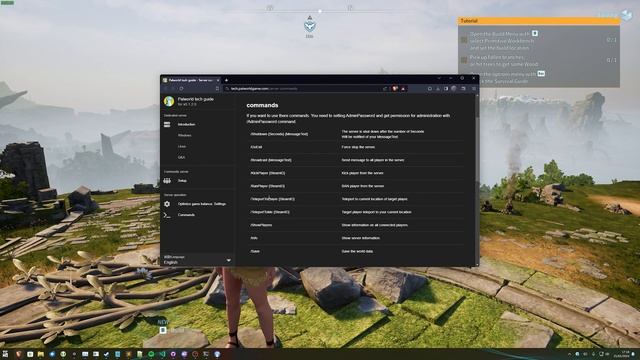Screen dimensions: 640x360
Task: Click the group icon beside Setup
Action: (x=167, y=180)
